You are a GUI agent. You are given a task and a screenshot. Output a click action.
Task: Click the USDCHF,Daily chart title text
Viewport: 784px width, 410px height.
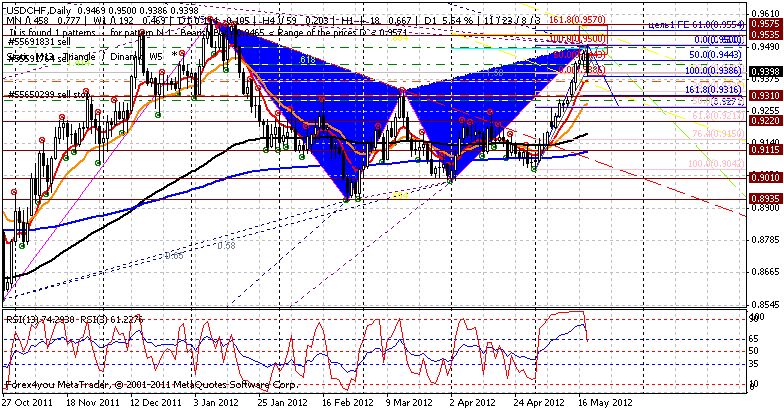[38, 10]
